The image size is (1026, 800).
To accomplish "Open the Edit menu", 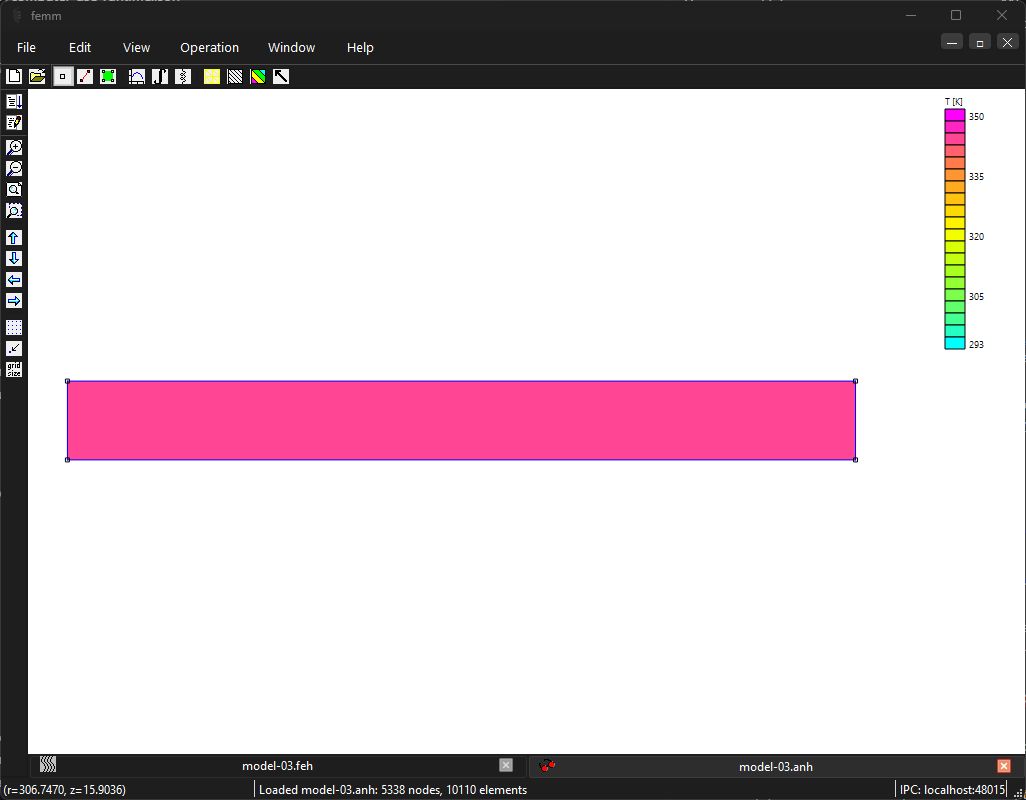I will 80,48.
